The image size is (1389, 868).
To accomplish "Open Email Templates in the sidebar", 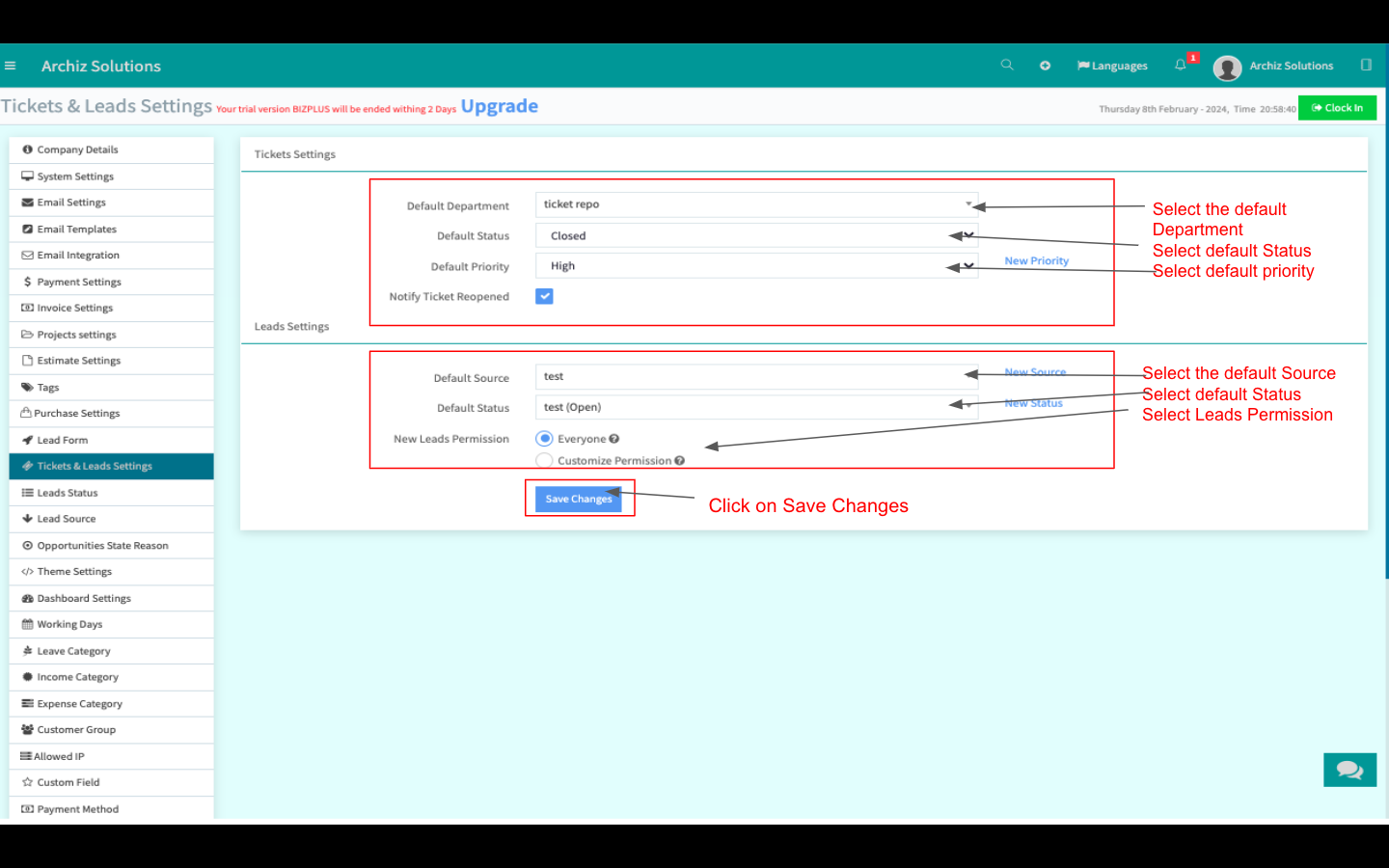I will pos(76,230).
